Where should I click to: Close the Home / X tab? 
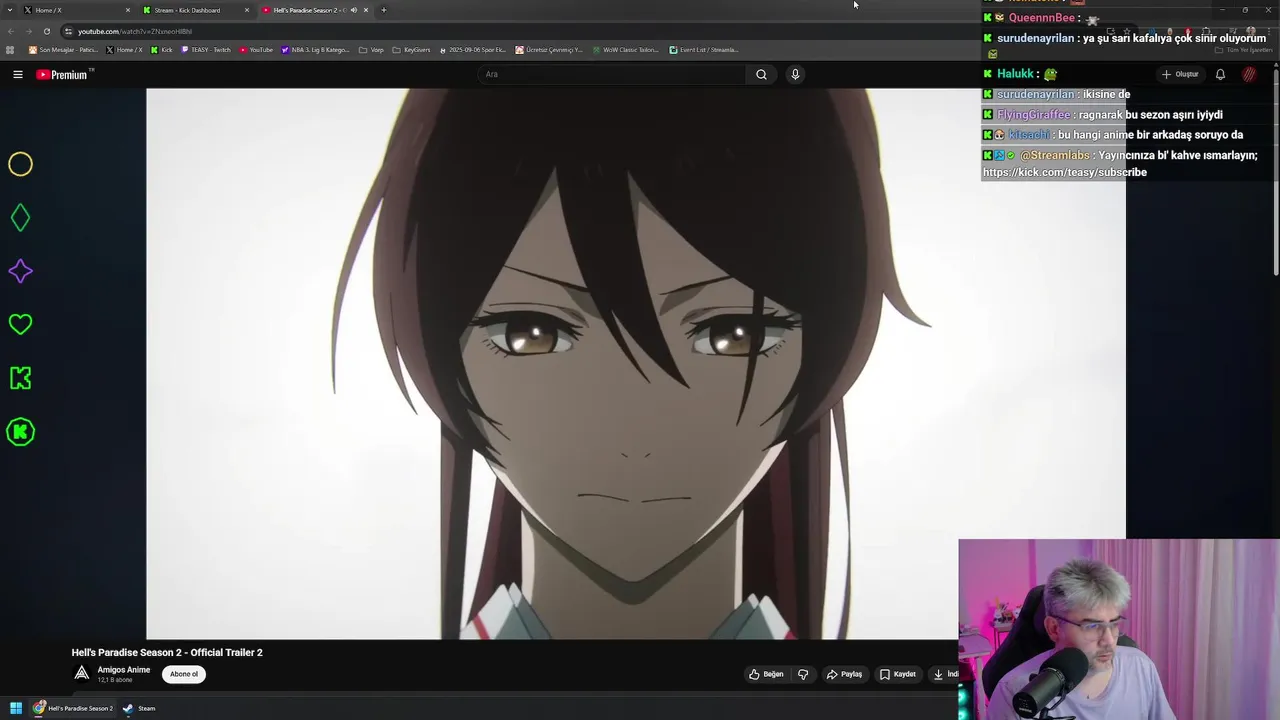coord(128,10)
